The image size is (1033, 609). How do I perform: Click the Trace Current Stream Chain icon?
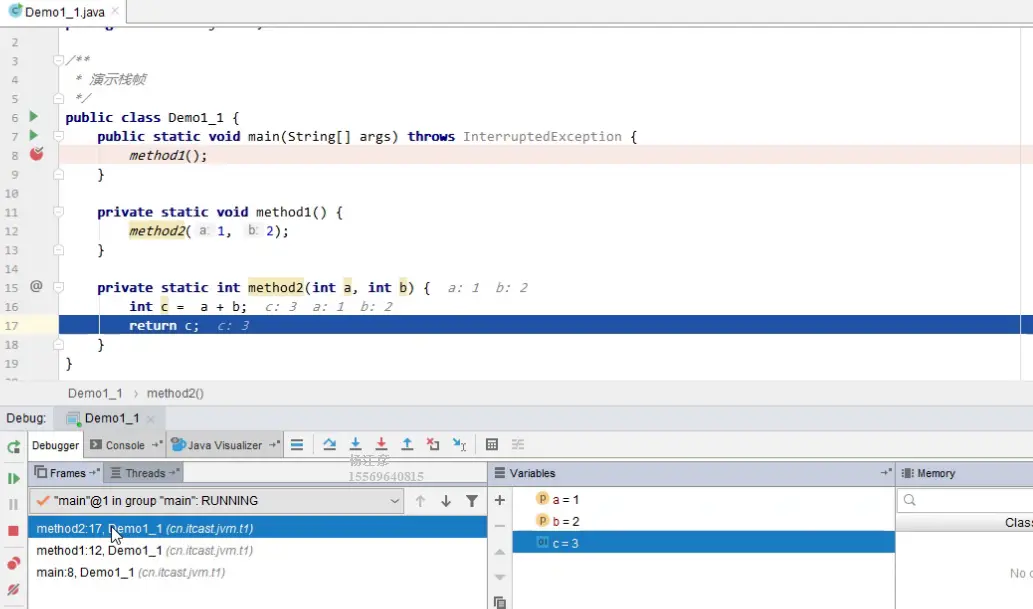518,445
